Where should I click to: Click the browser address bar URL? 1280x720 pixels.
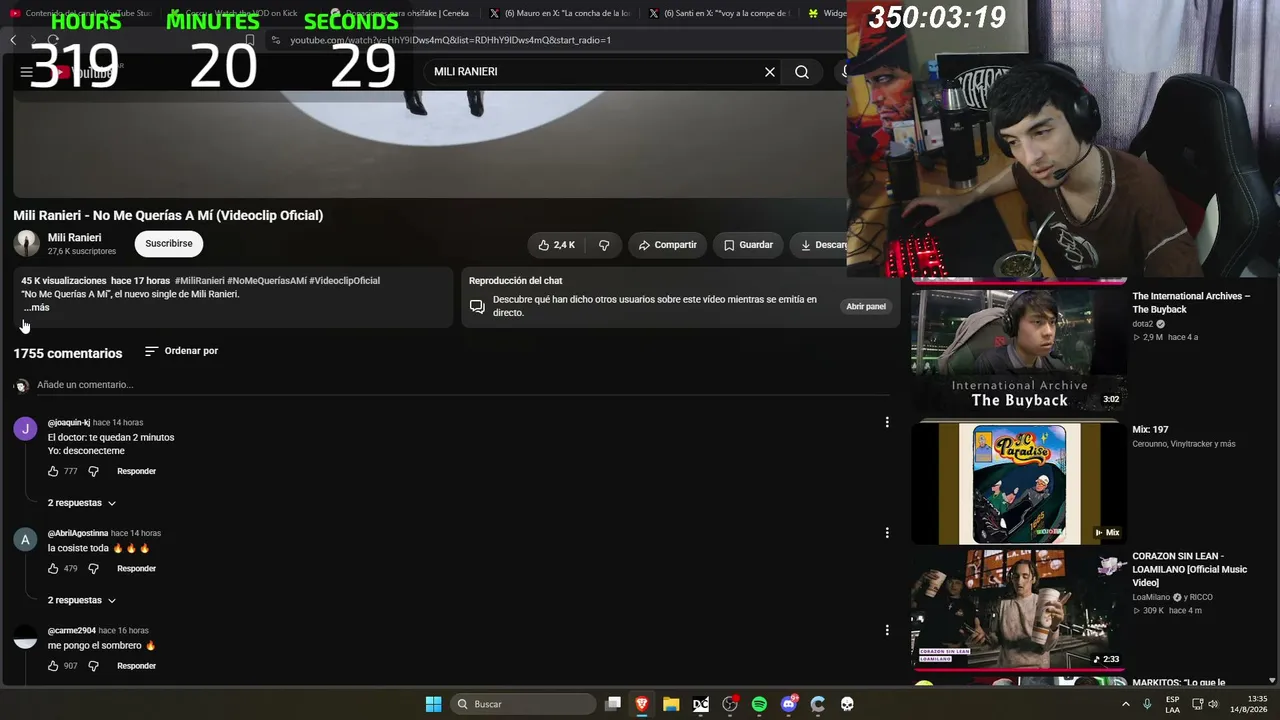450,40
